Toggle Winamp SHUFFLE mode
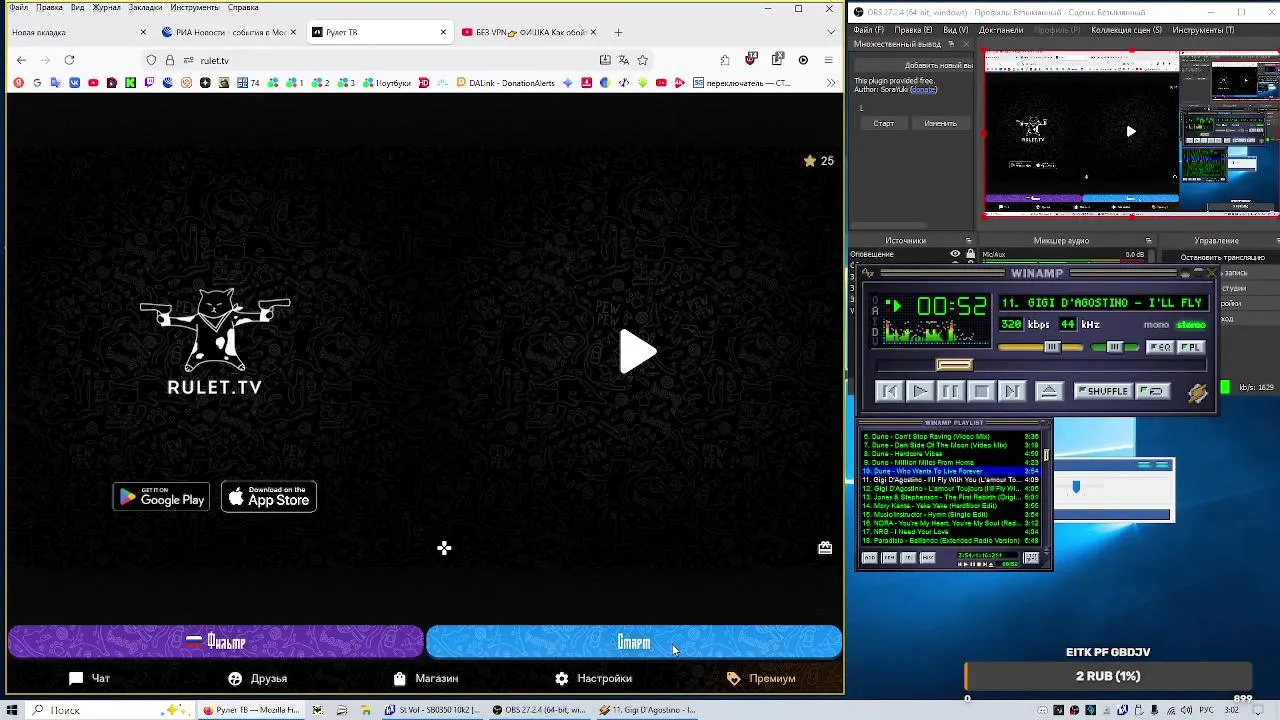The height and width of the screenshot is (720, 1280). (x=1104, y=391)
